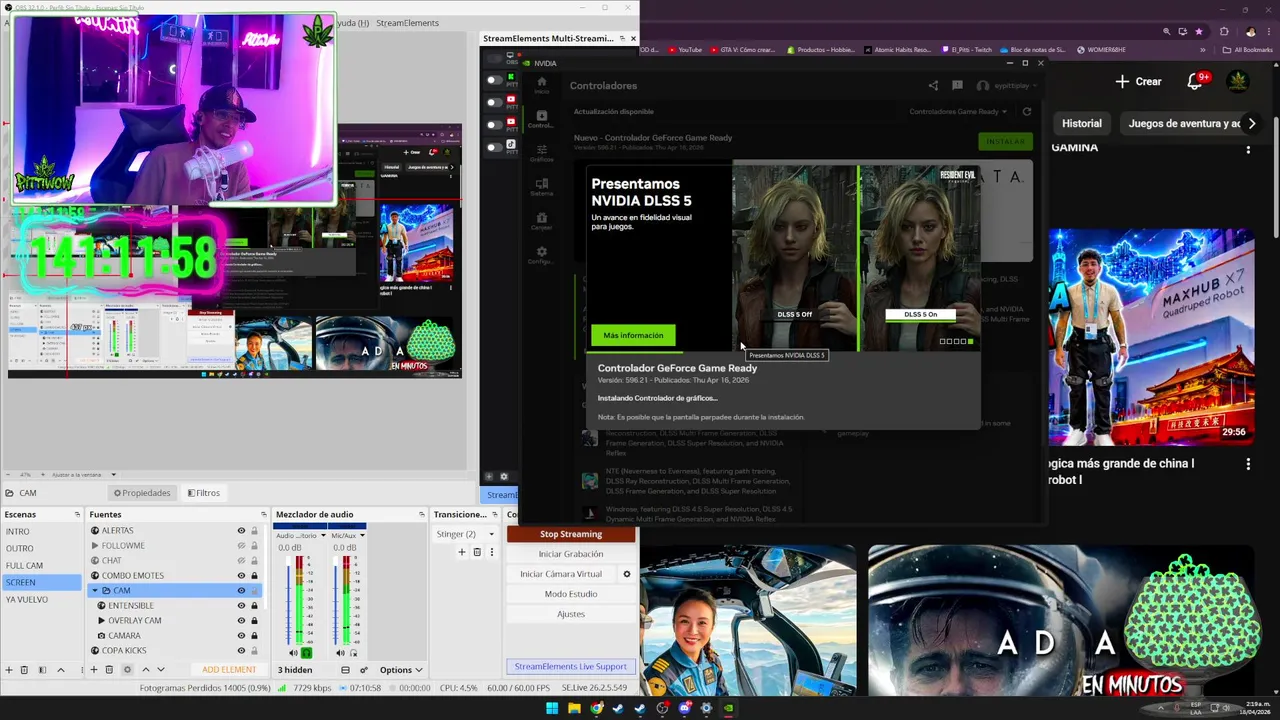Expand mixer Options menu
Viewport: 1280px width, 720px height.
click(x=401, y=670)
